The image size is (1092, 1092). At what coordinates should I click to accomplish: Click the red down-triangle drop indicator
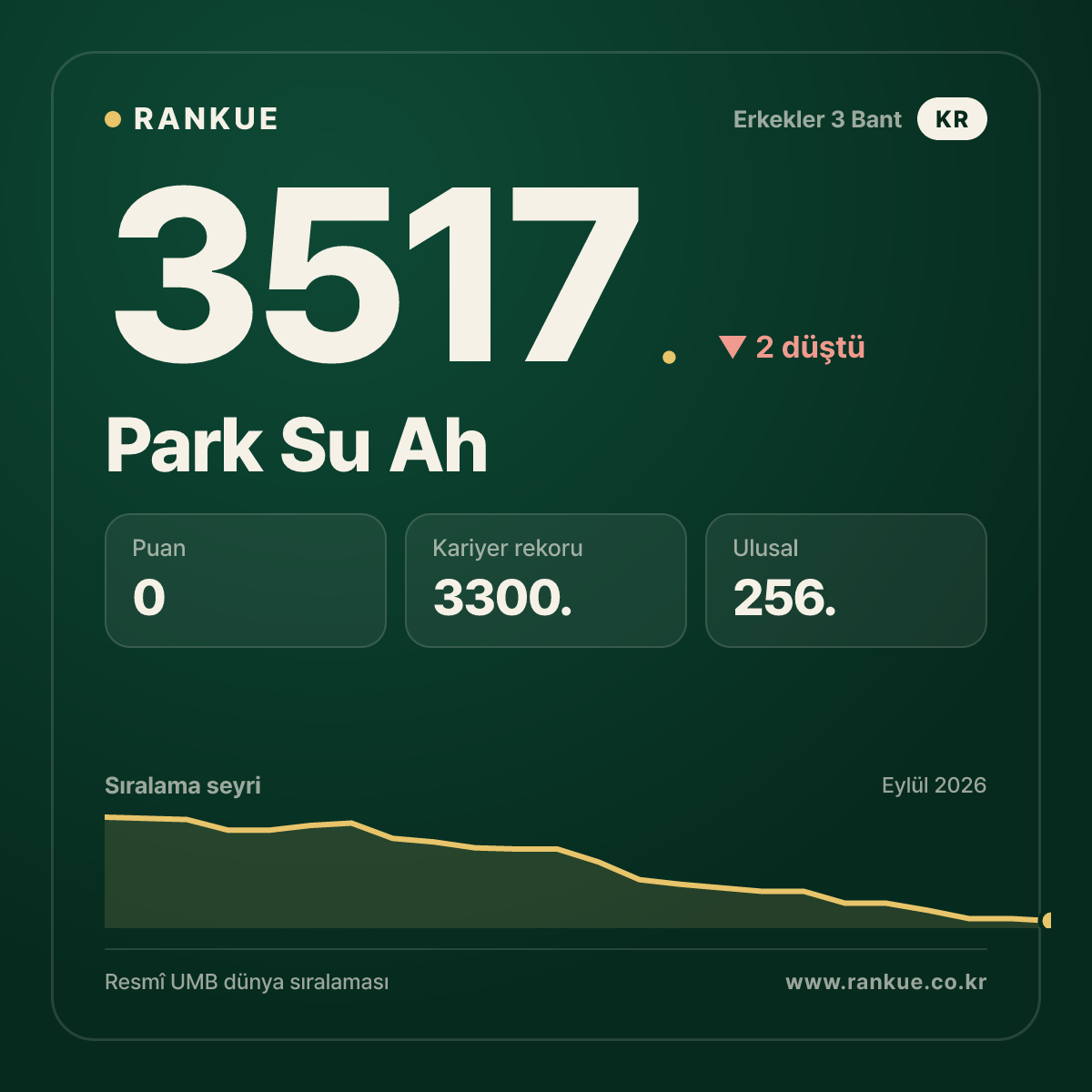[x=733, y=347]
